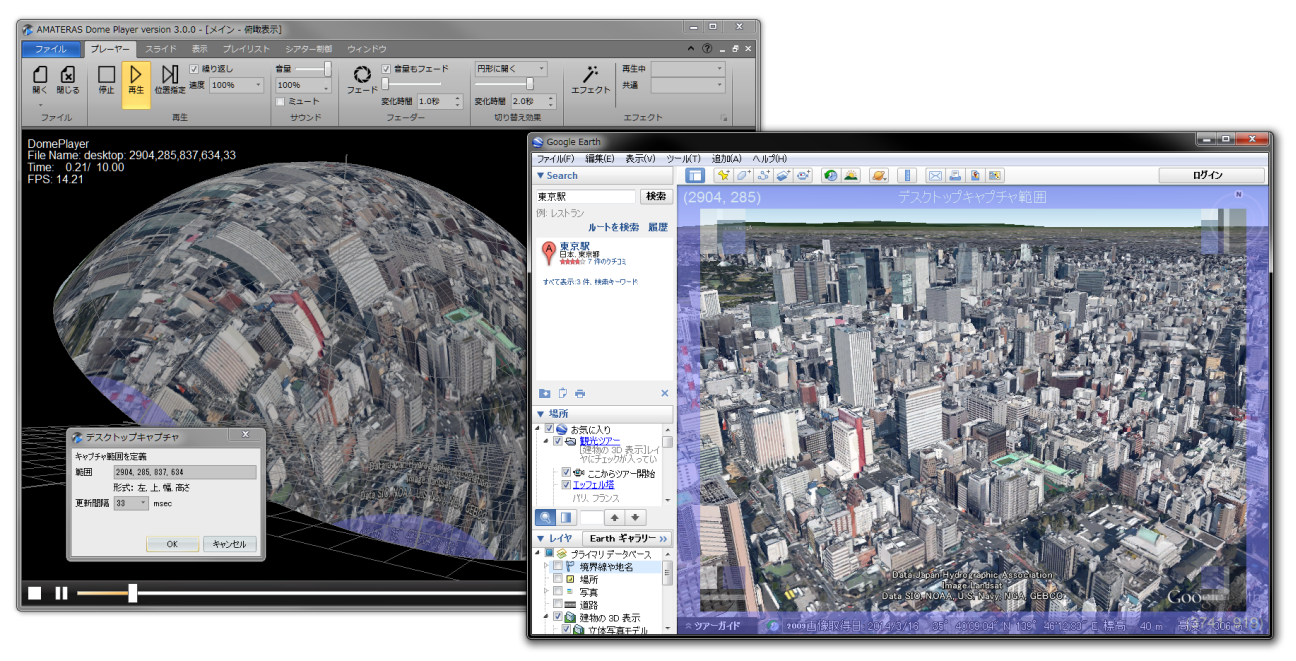
Task: Toggle the 音量もフェード checkbox
Action: click(x=386, y=69)
